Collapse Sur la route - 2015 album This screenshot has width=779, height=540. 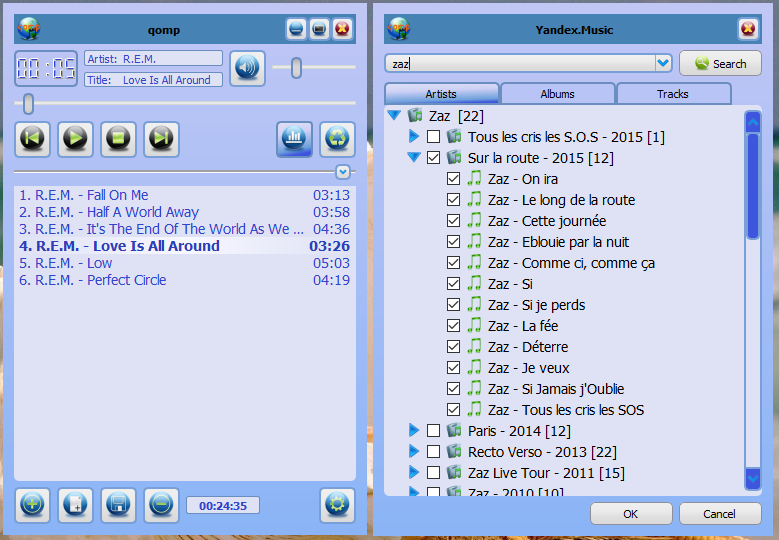click(x=414, y=157)
